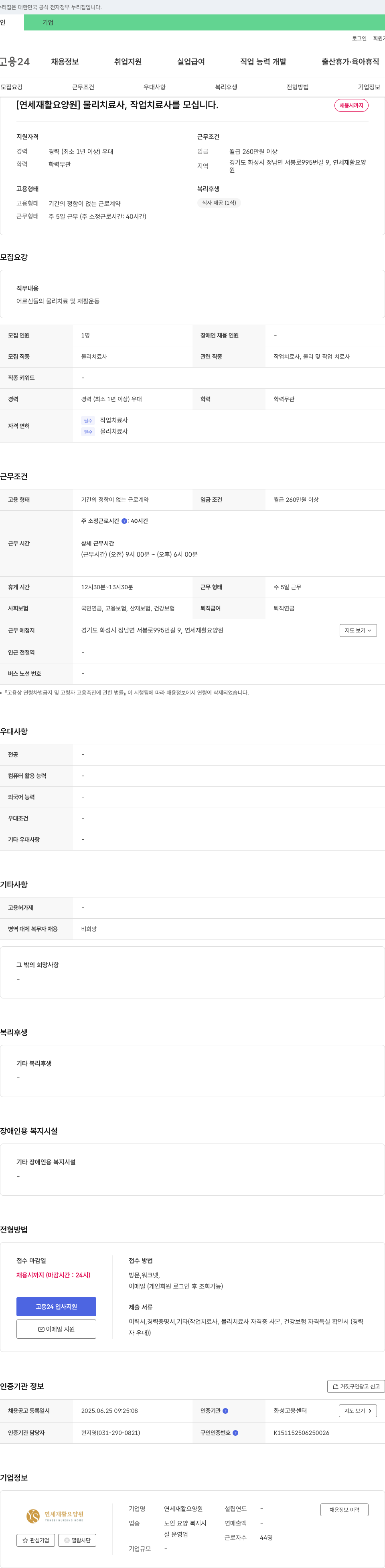Image resolution: width=385 pixels, height=1568 pixels.
Task: Click the 12시30분~13시30분 break time value
Action: coord(107,587)
